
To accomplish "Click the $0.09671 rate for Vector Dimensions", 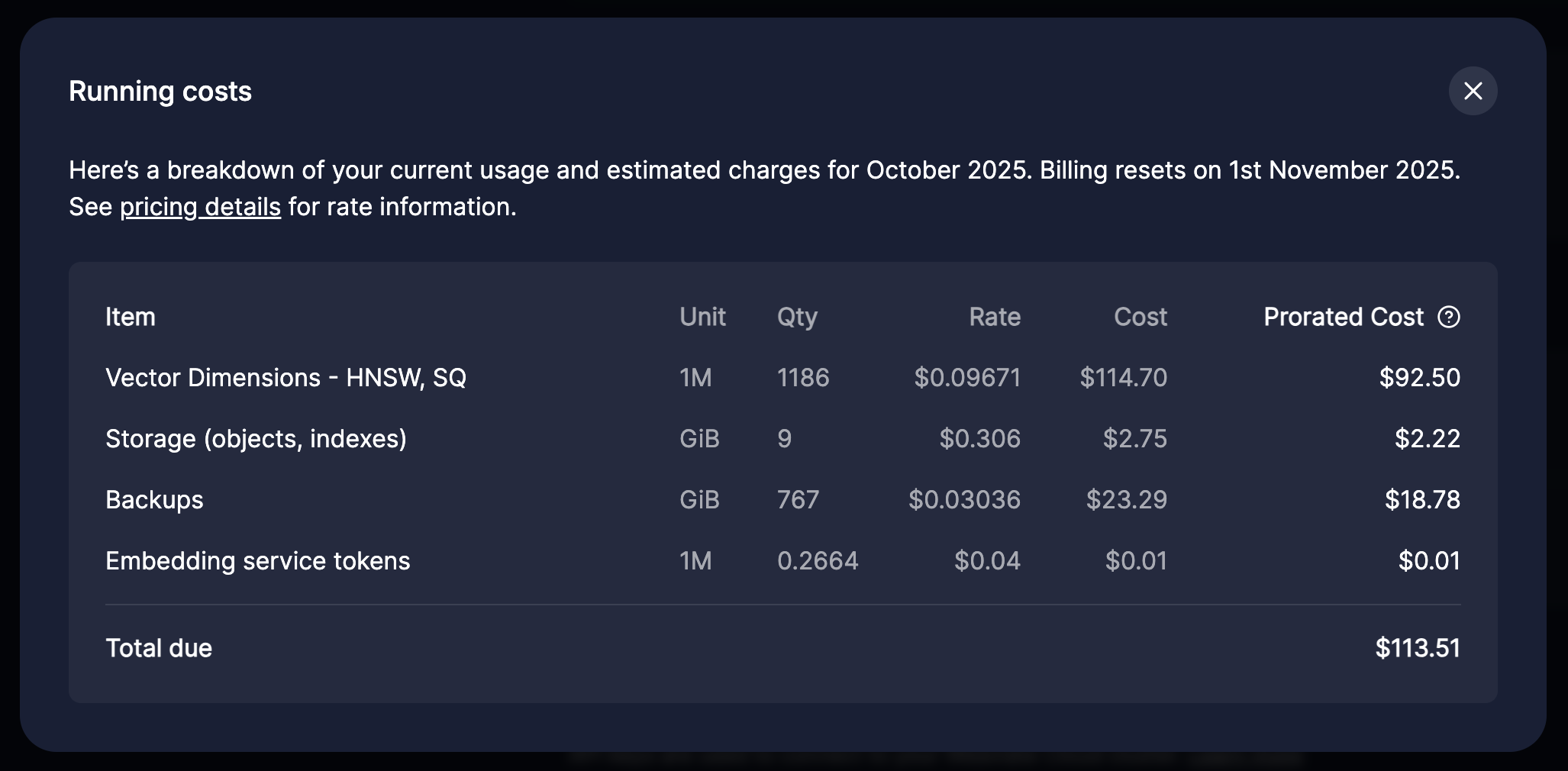I will [966, 377].
